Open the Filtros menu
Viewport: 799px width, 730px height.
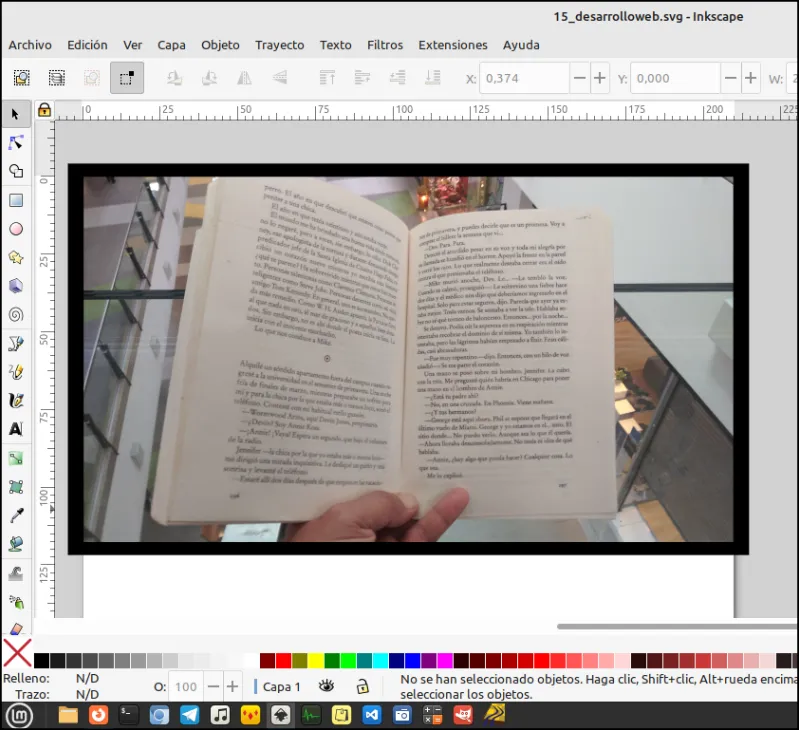(x=385, y=45)
